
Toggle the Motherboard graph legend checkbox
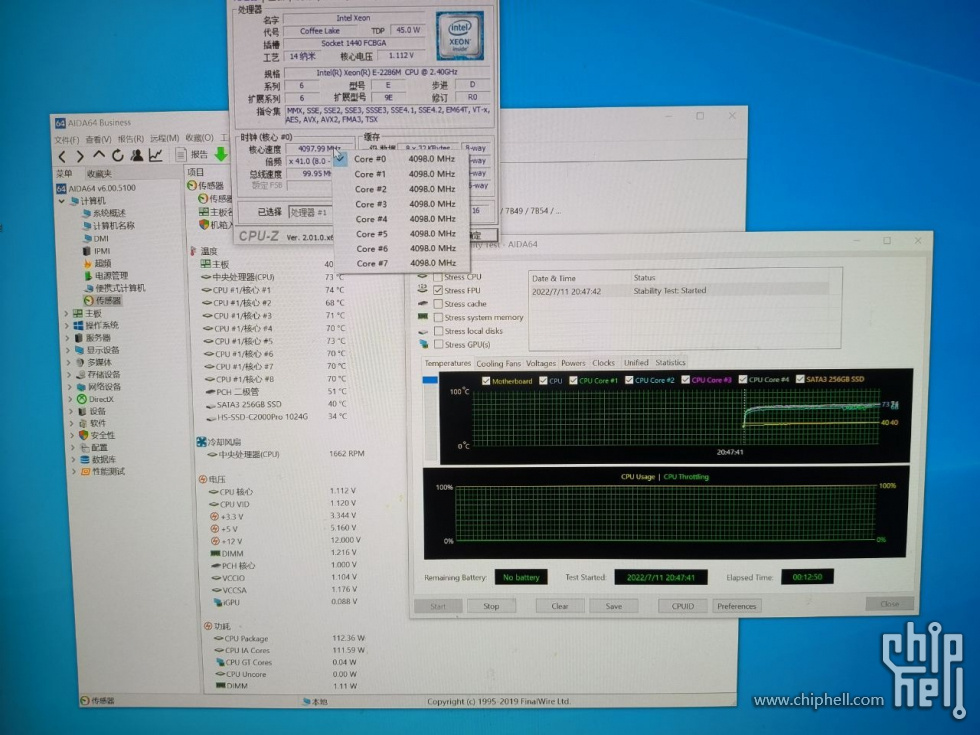486,381
